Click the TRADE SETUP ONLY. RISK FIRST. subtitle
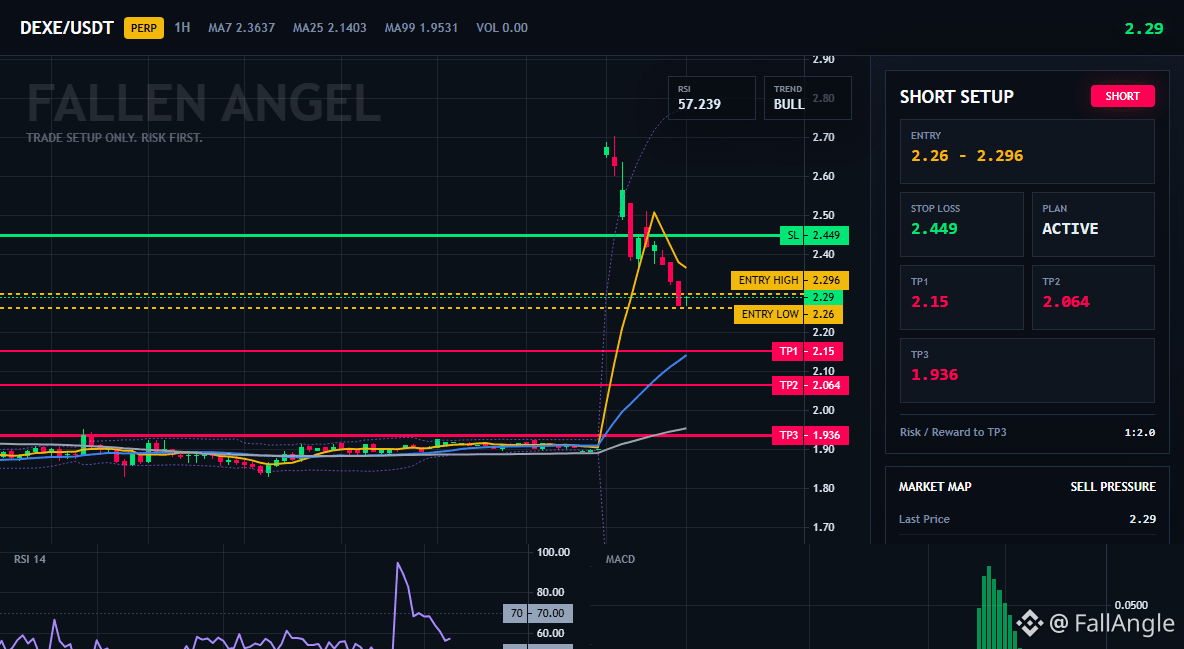Viewport: 1184px width, 649px height. tap(114, 138)
